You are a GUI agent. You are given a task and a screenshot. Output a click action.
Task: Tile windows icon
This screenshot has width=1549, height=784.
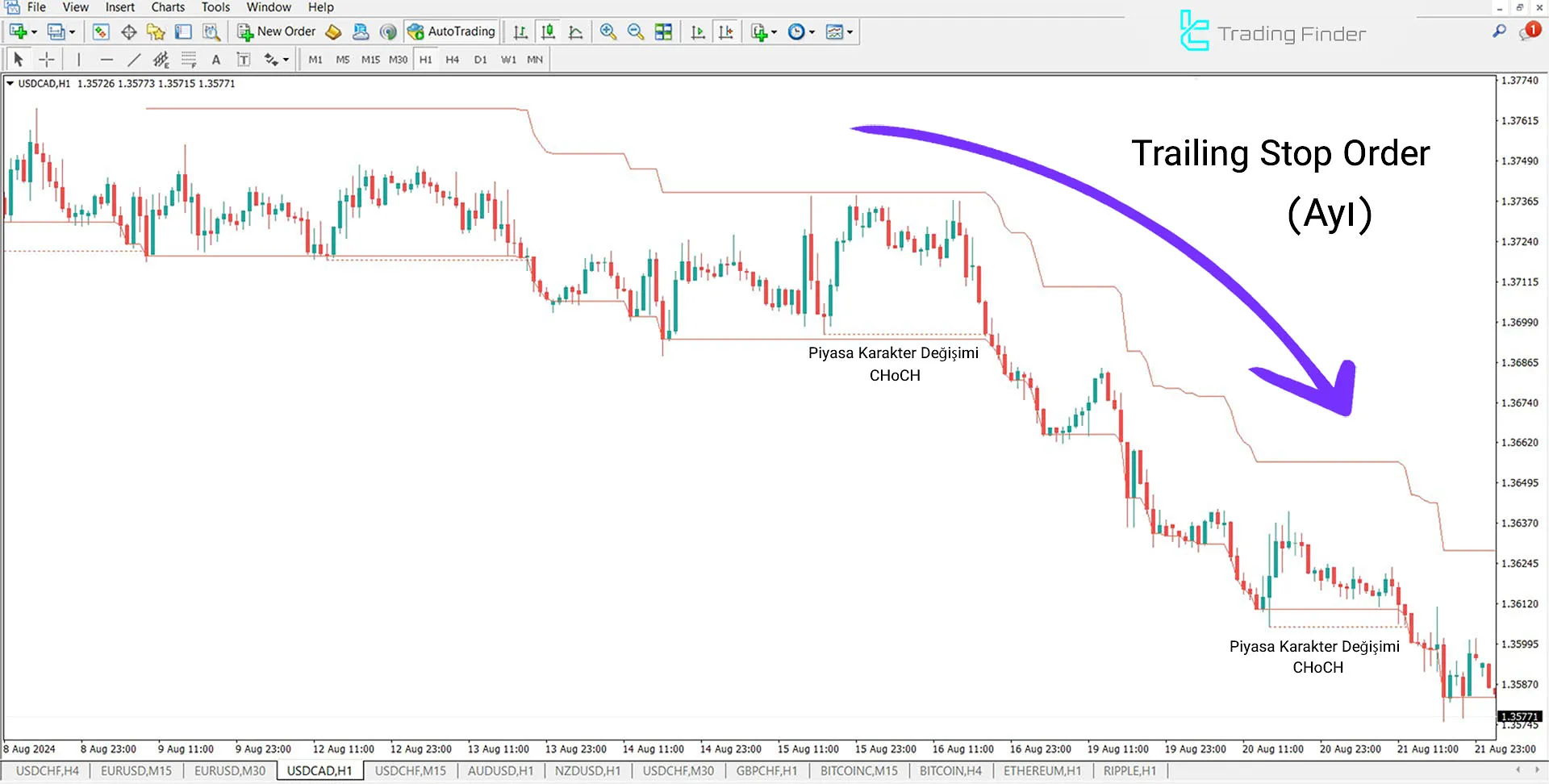tap(663, 31)
